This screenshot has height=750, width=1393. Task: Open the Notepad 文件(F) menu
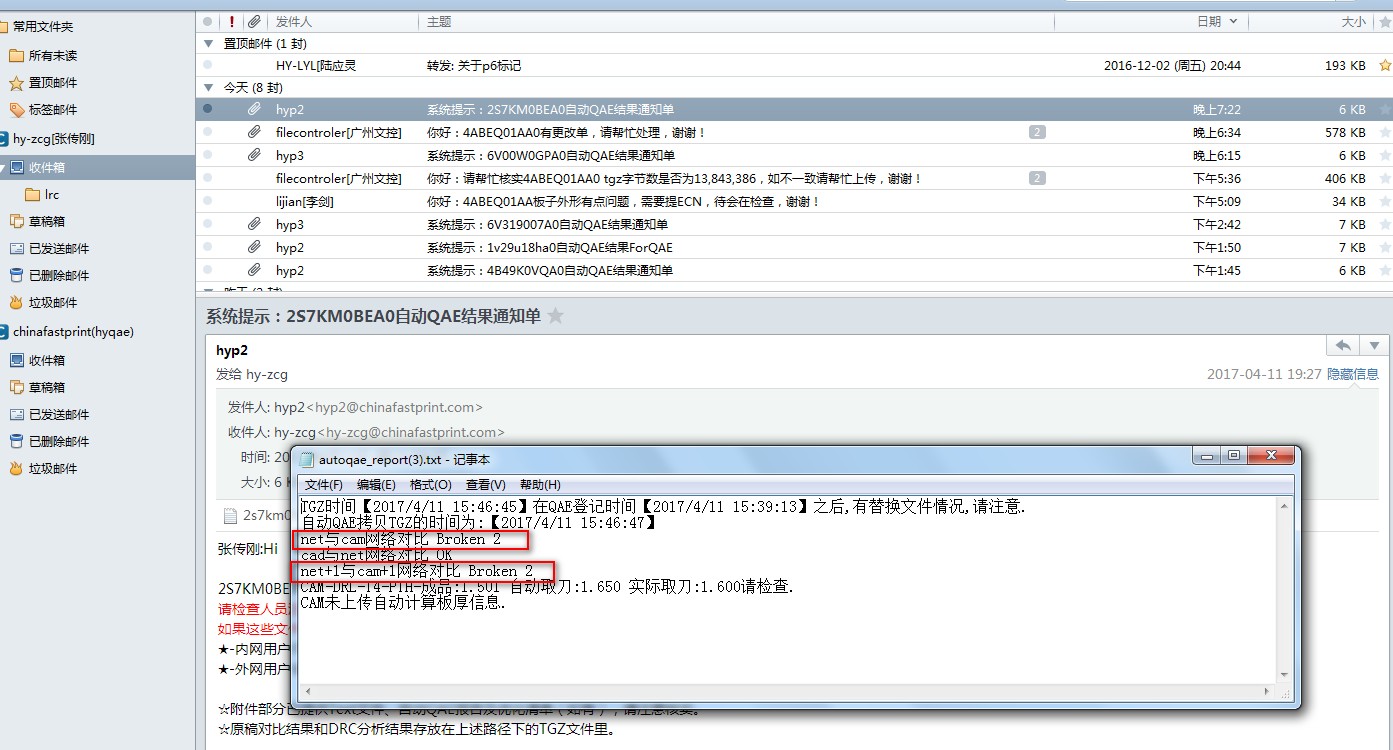pos(324,485)
